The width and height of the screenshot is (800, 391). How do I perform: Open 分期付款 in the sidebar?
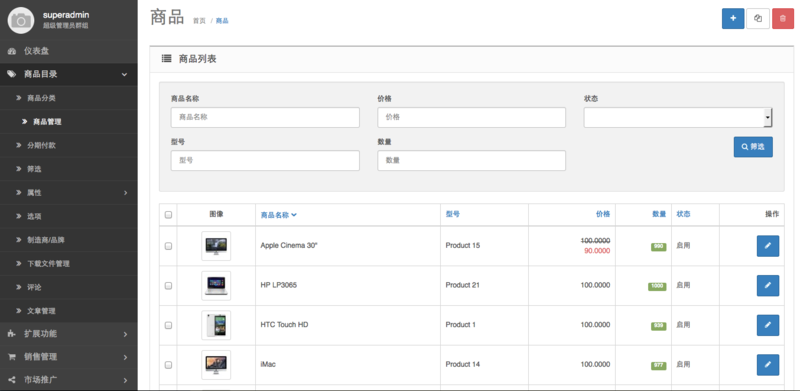click(x=68, y=145)
